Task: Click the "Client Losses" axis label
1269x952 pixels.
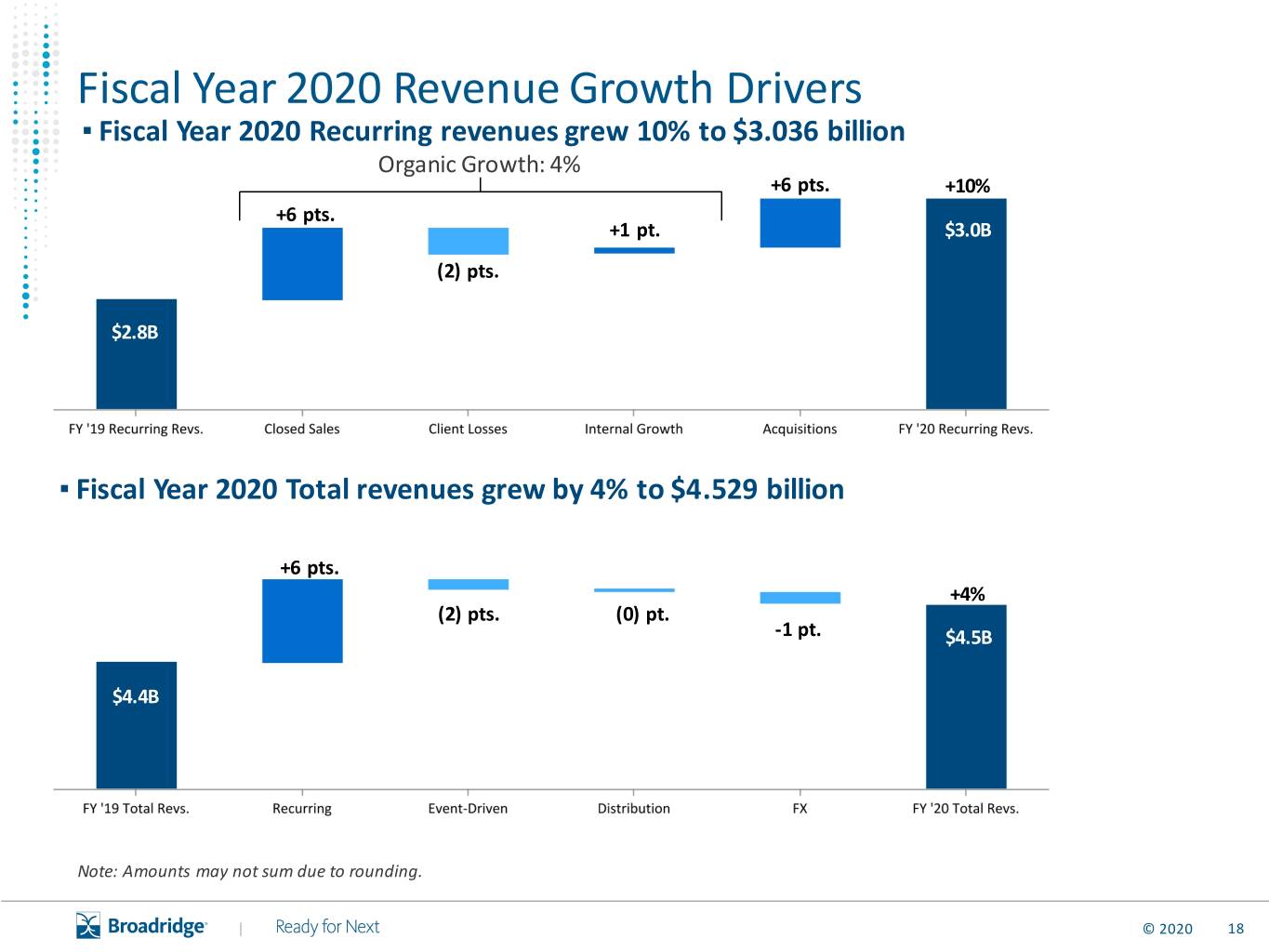Action: pos(468,429)
